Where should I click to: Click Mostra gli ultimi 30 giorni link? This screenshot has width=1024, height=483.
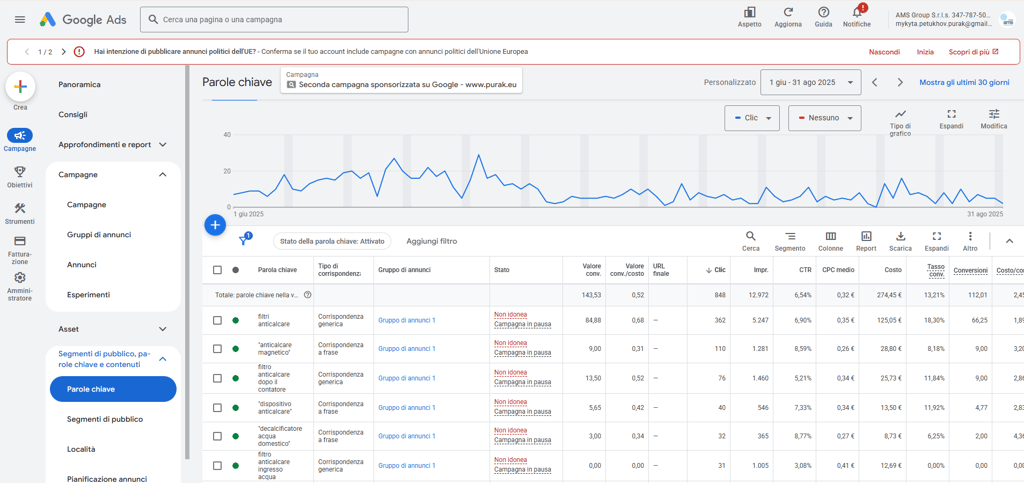pos(963,82)
